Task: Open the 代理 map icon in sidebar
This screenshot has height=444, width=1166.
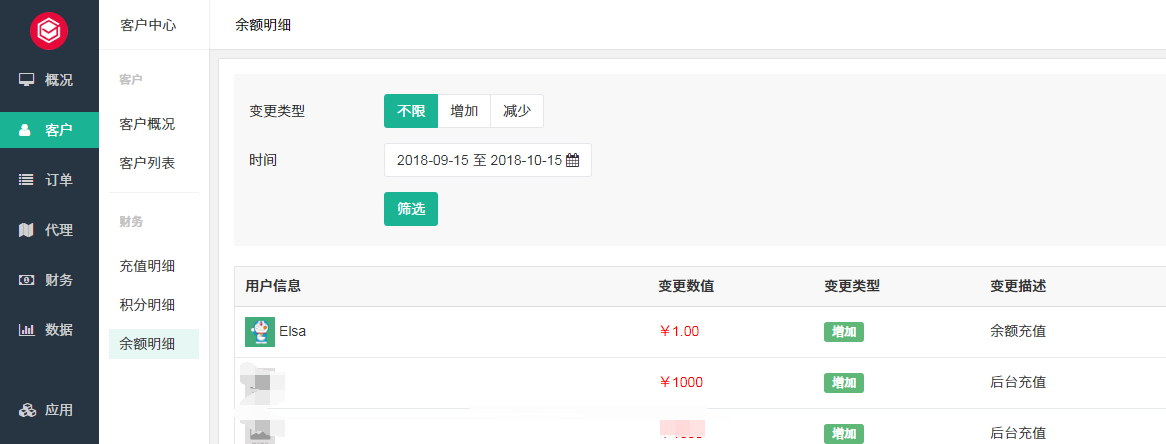Action: (x=26, y=230)
